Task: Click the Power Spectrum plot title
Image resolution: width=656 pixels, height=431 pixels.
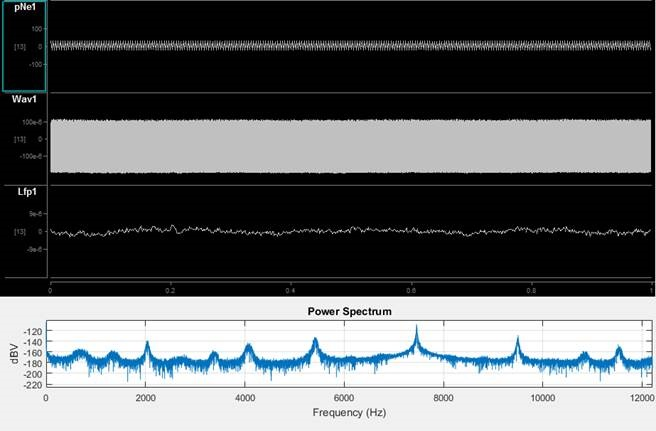Action: [349, 312]
